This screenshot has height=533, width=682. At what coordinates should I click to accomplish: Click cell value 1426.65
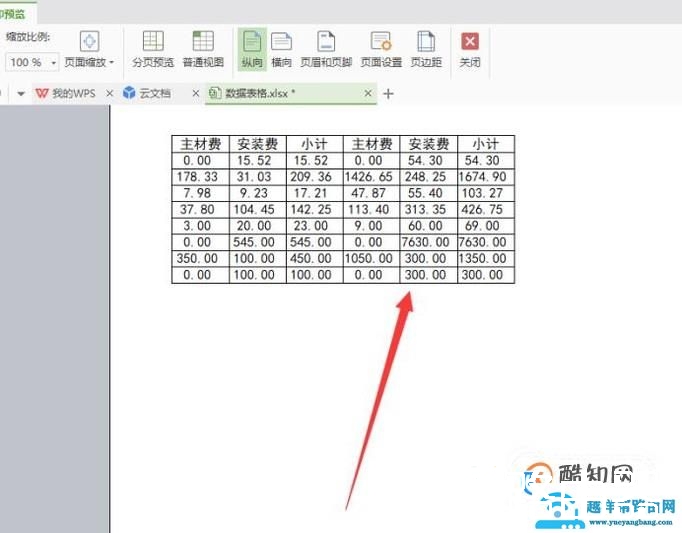(368, 177)
